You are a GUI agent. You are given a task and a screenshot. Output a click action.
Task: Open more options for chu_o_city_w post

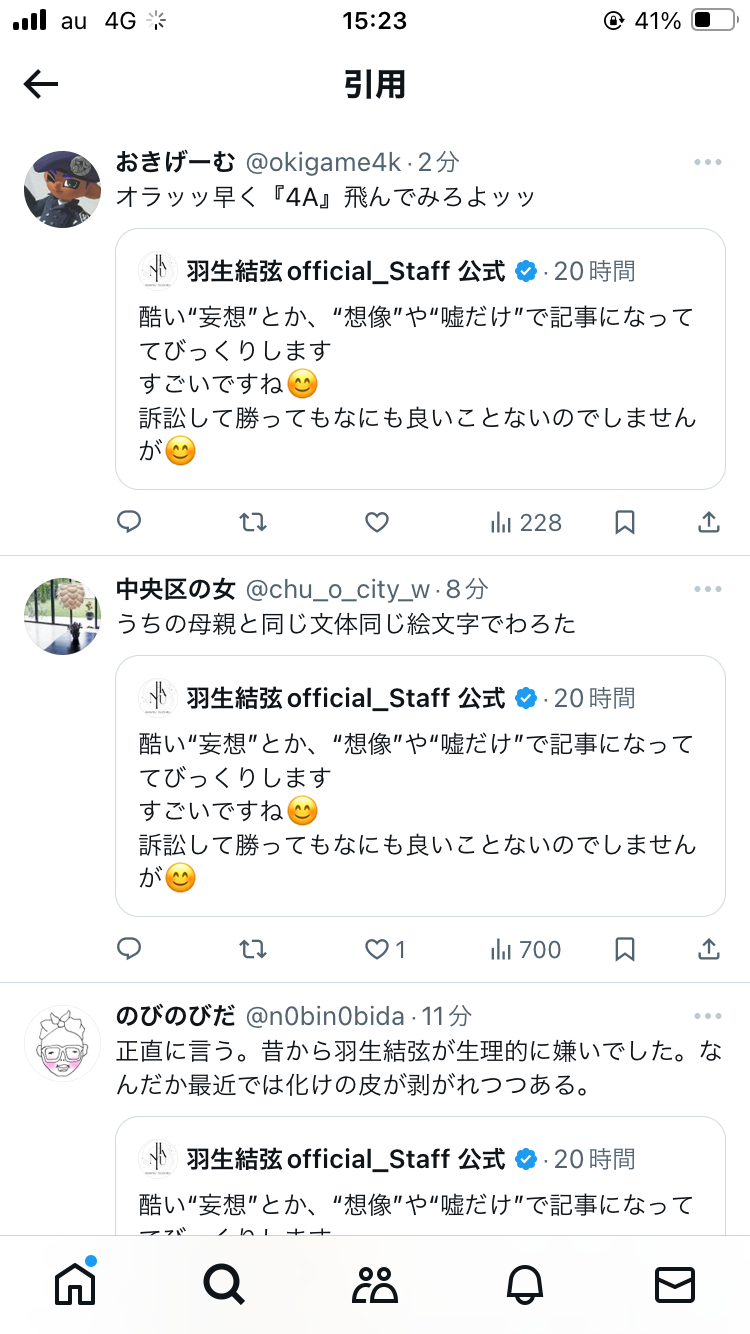tap(708, 589)
